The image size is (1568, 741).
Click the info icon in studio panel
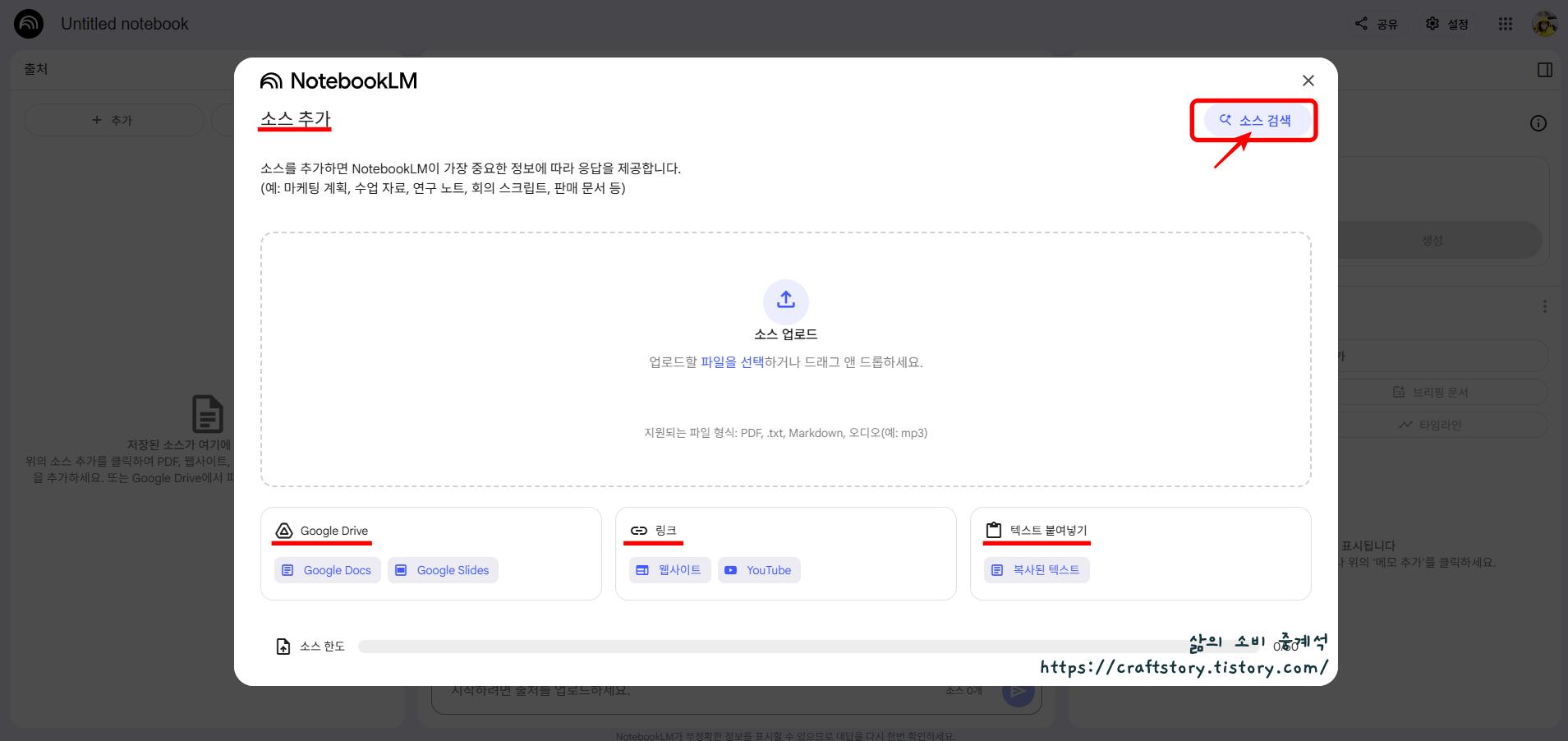(x=1538, y=123)
